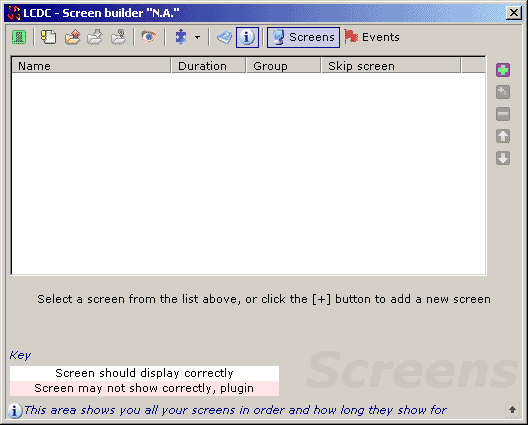Click the greyed save folder icon
This screenshot has width=528, height=425.
95,37
